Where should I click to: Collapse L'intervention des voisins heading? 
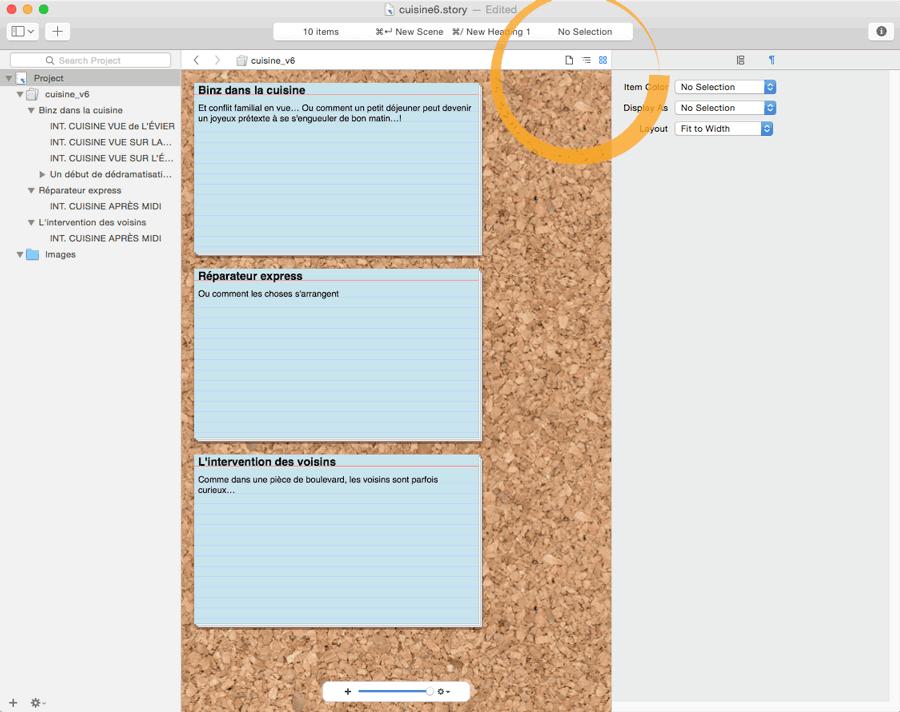pos(31,222)
